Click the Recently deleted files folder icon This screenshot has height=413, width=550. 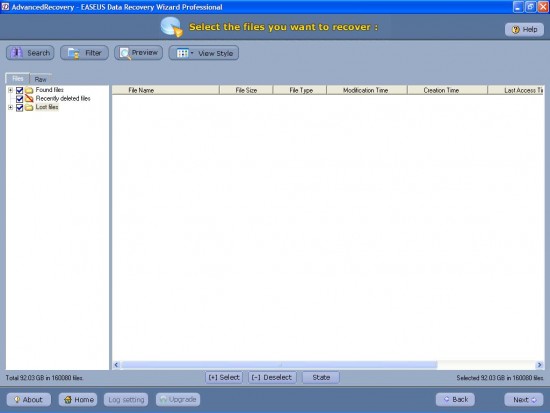point(29,99)
